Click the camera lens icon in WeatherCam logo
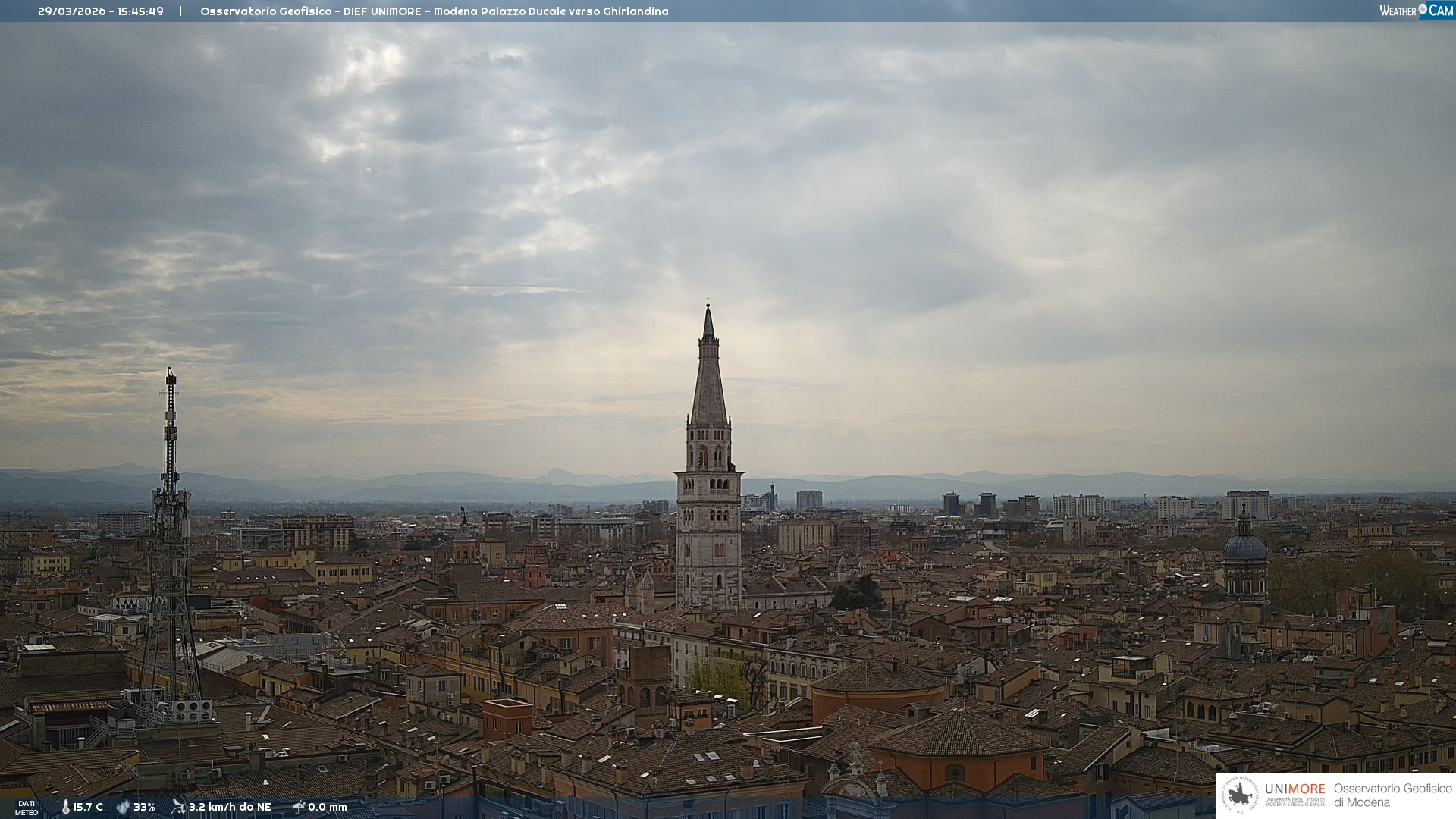Image resolution: width=1456 pixels, height=819 pixels. coord(1423,9)
